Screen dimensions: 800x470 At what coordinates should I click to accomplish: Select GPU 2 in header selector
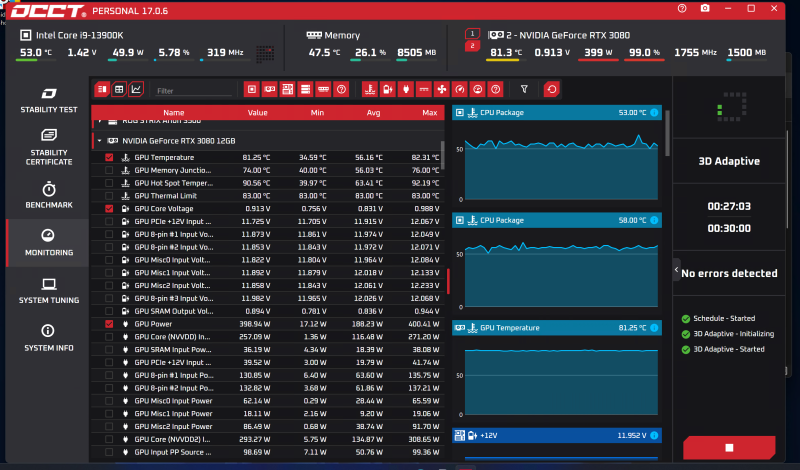coord(472,46)
